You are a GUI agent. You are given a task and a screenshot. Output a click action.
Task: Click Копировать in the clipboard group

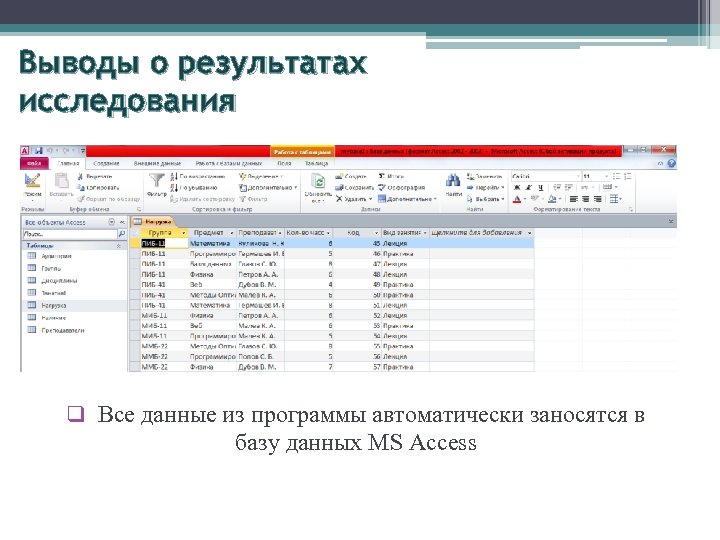click(x=98, y=187)
